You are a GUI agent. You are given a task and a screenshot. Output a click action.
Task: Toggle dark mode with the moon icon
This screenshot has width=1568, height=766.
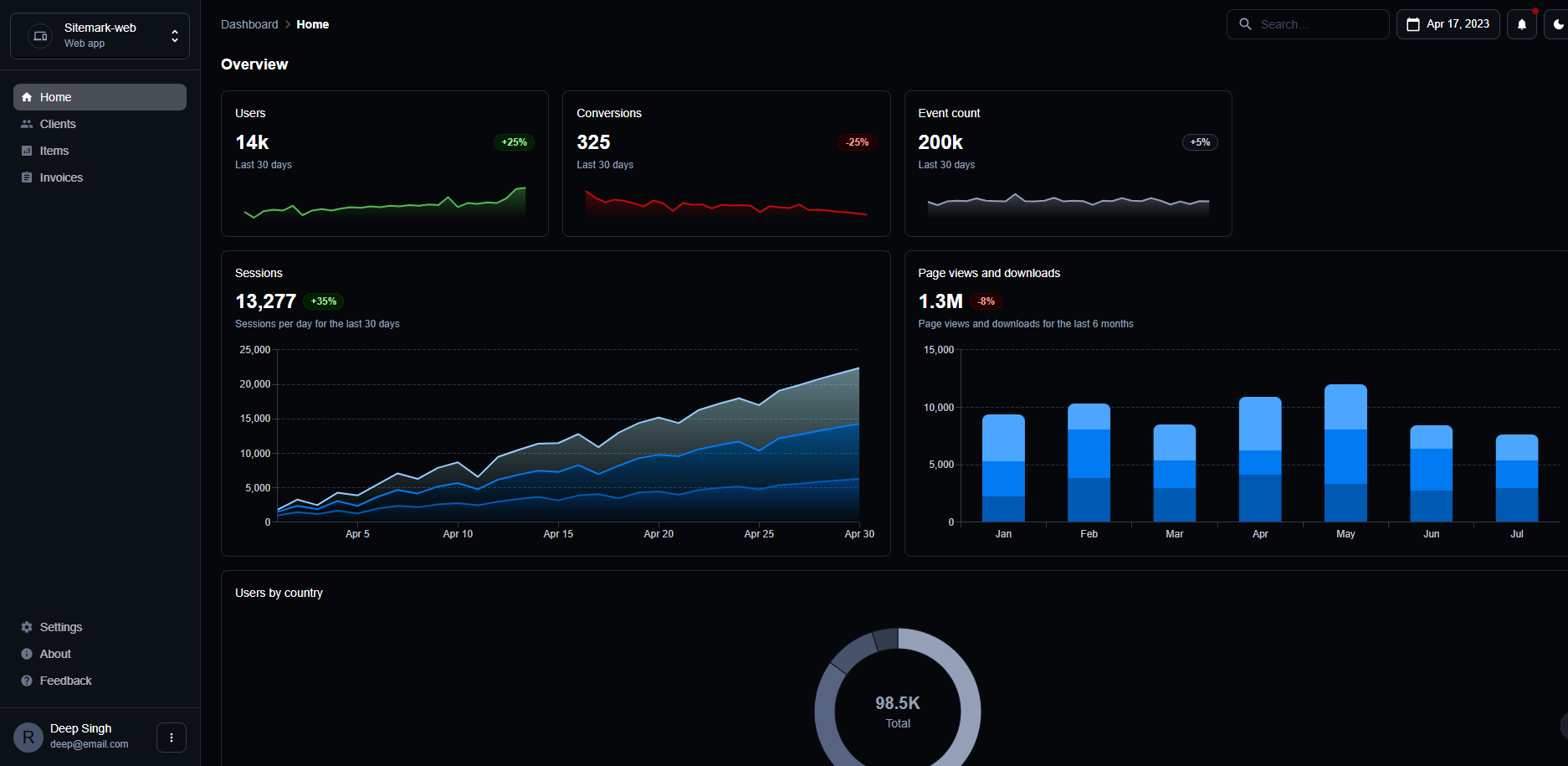[1557, 24]
